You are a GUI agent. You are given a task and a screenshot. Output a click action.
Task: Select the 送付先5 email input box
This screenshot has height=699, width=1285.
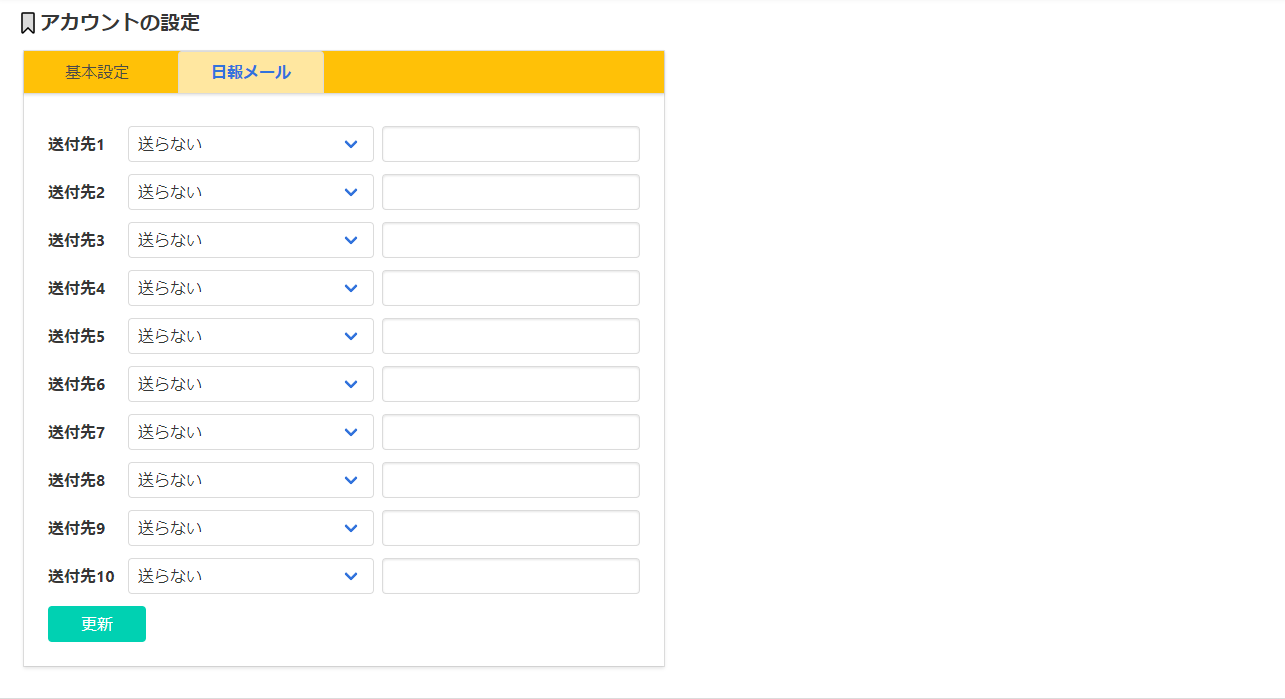point(511,336)
